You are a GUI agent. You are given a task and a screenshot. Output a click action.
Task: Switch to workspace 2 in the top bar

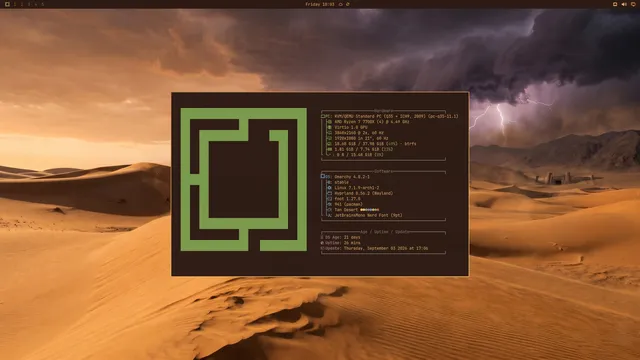[x=22, y=4]
